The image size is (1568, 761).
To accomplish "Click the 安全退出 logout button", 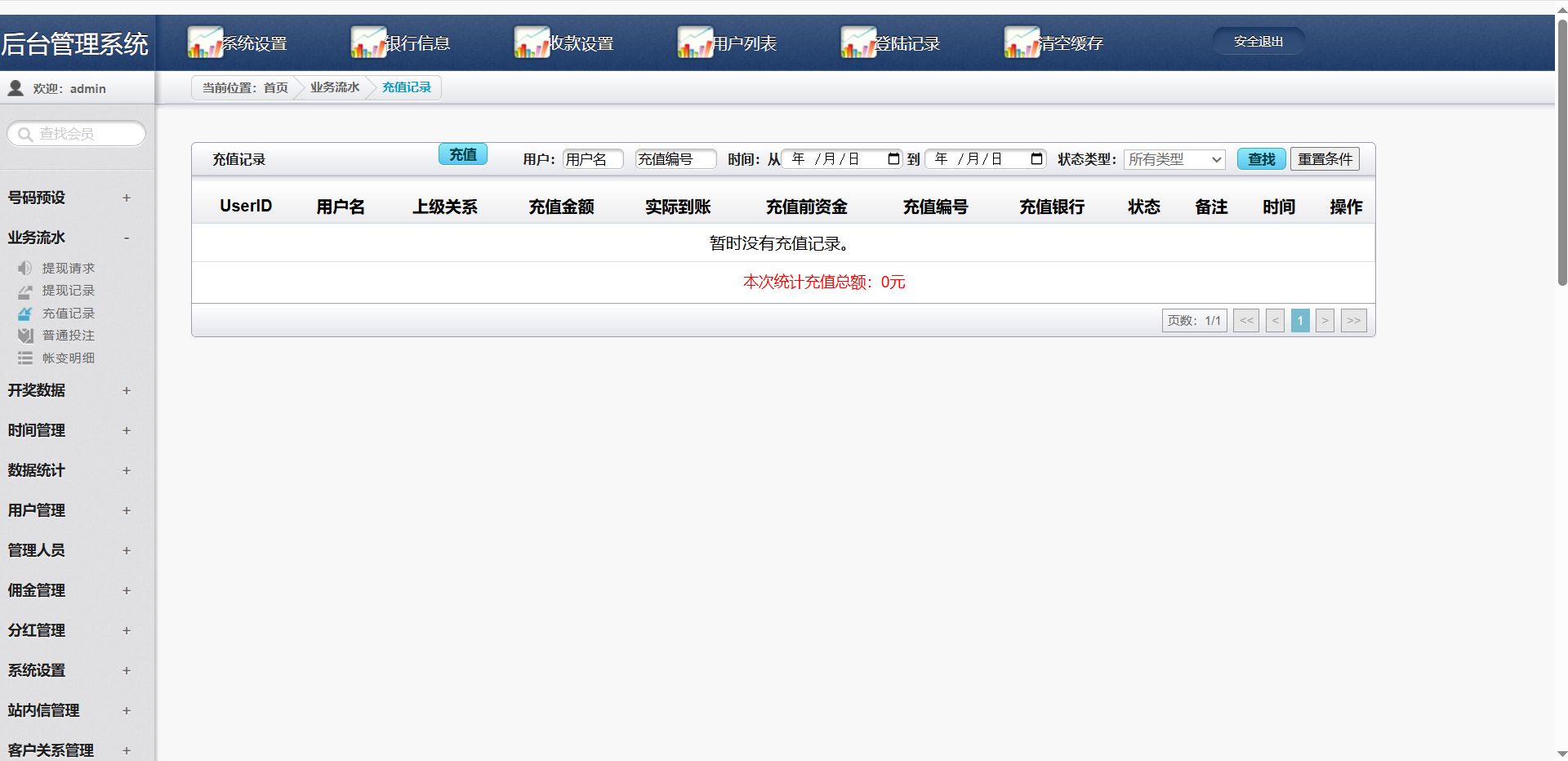I will 1258,42.
